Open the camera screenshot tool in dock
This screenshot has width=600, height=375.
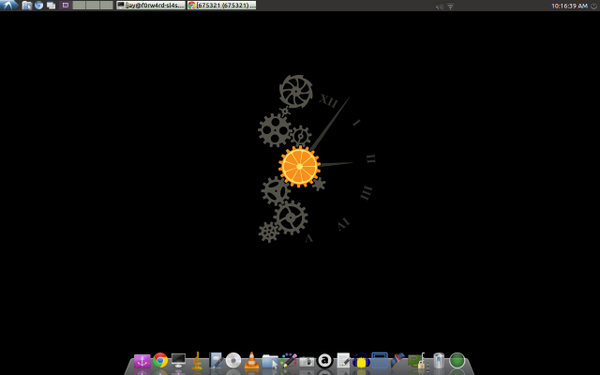tap(307, 361)
